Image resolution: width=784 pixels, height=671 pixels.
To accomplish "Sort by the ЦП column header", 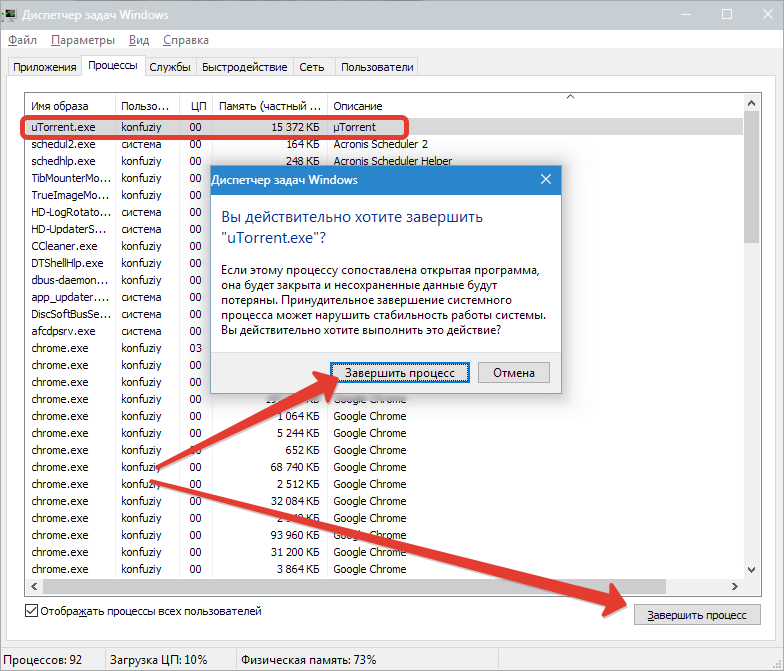I will [196, 106].
